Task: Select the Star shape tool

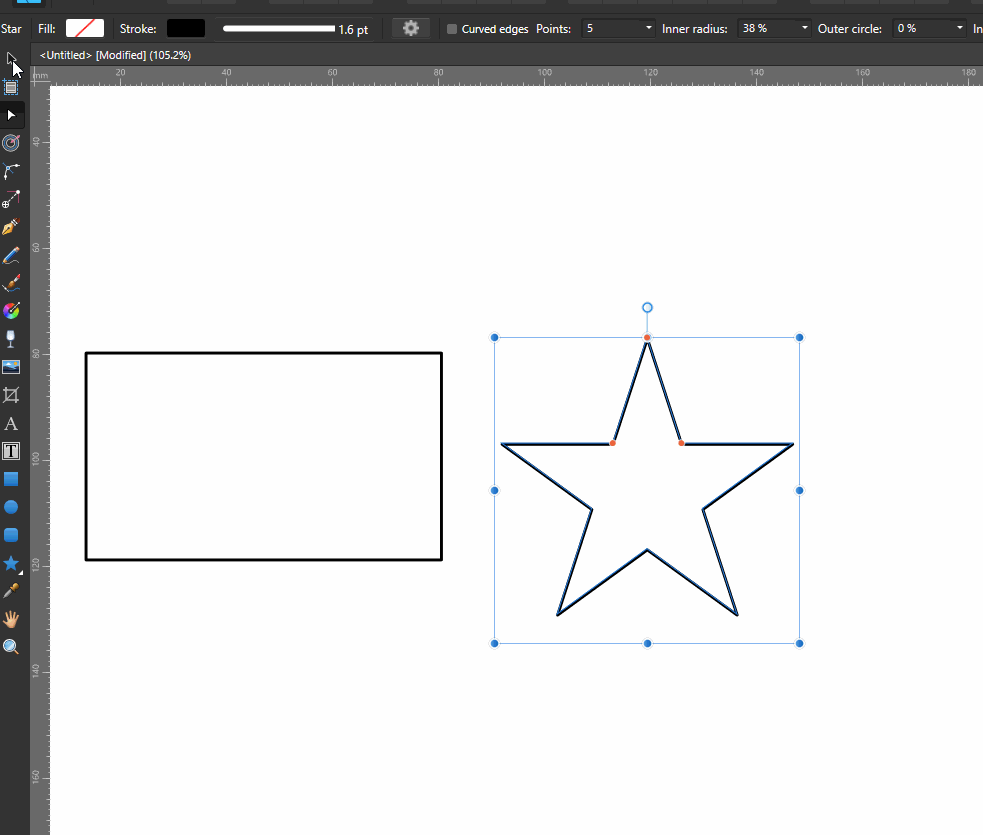Action: pyautogui.click(x=11, y=563)
